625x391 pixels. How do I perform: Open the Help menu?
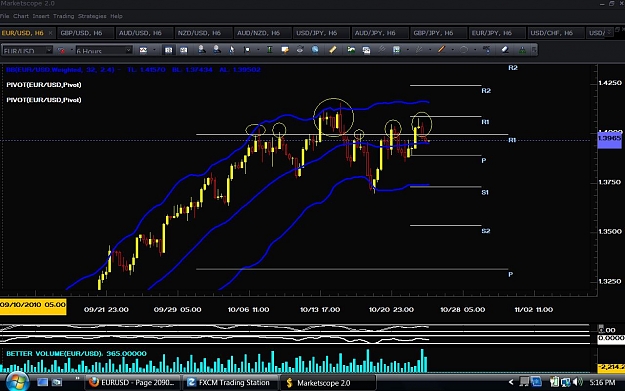tap(116, 16)
